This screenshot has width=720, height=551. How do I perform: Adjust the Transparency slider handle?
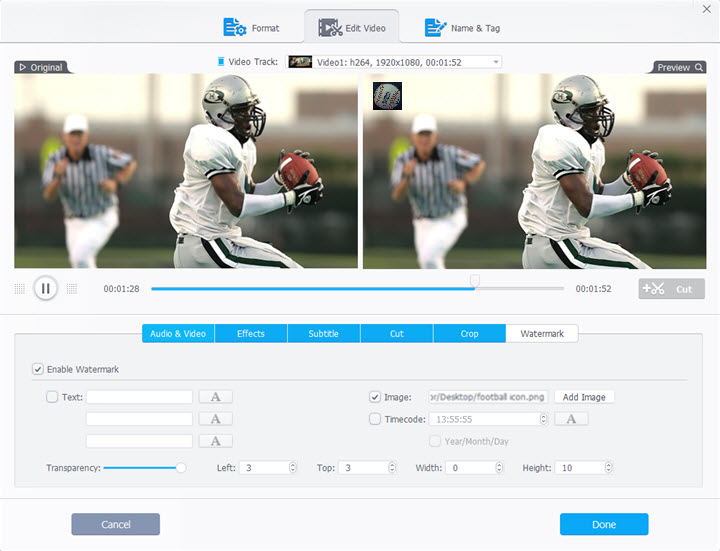pyautogui.click(x=181, y=468)
